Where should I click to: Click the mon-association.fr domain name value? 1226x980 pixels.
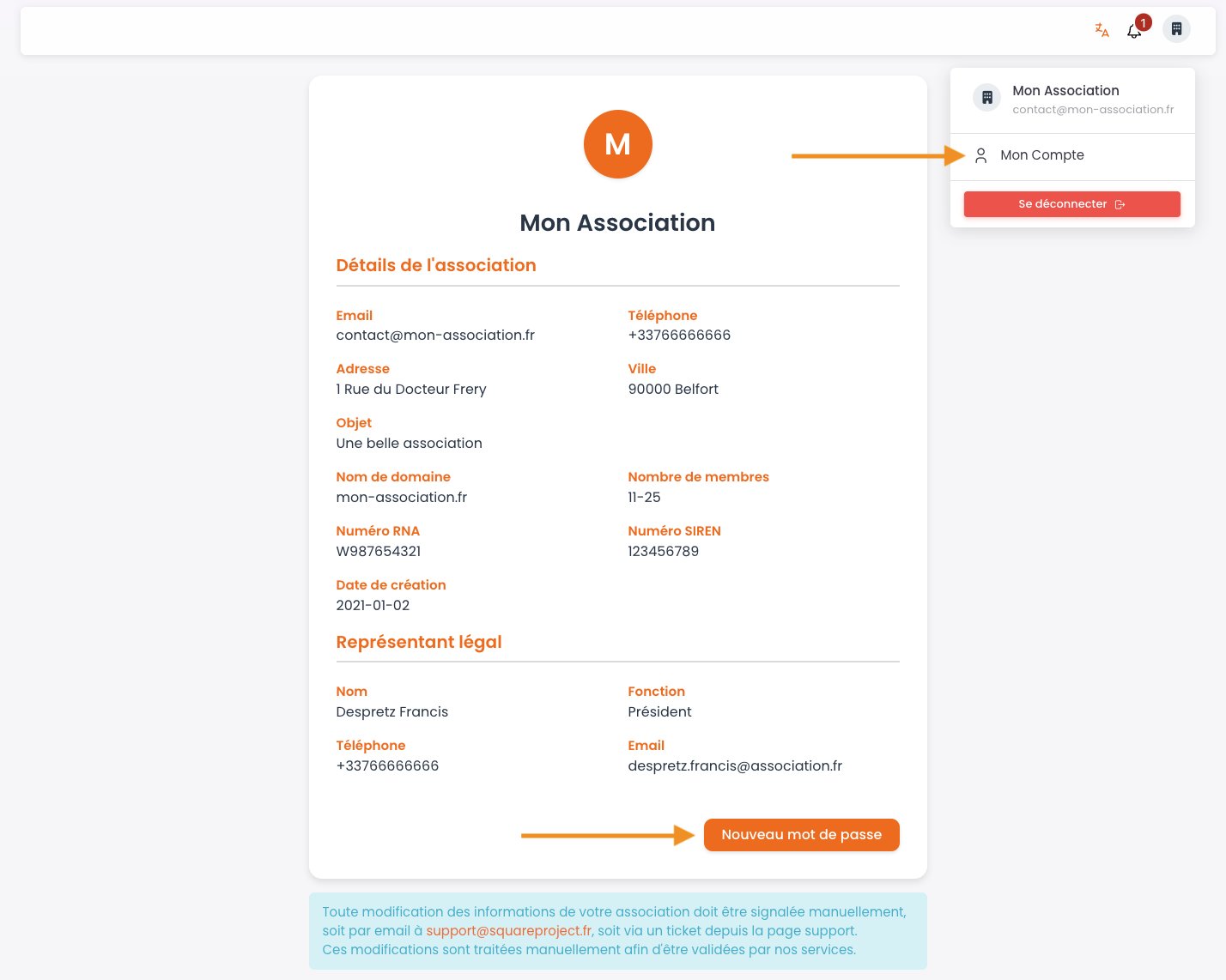point(401,498)
